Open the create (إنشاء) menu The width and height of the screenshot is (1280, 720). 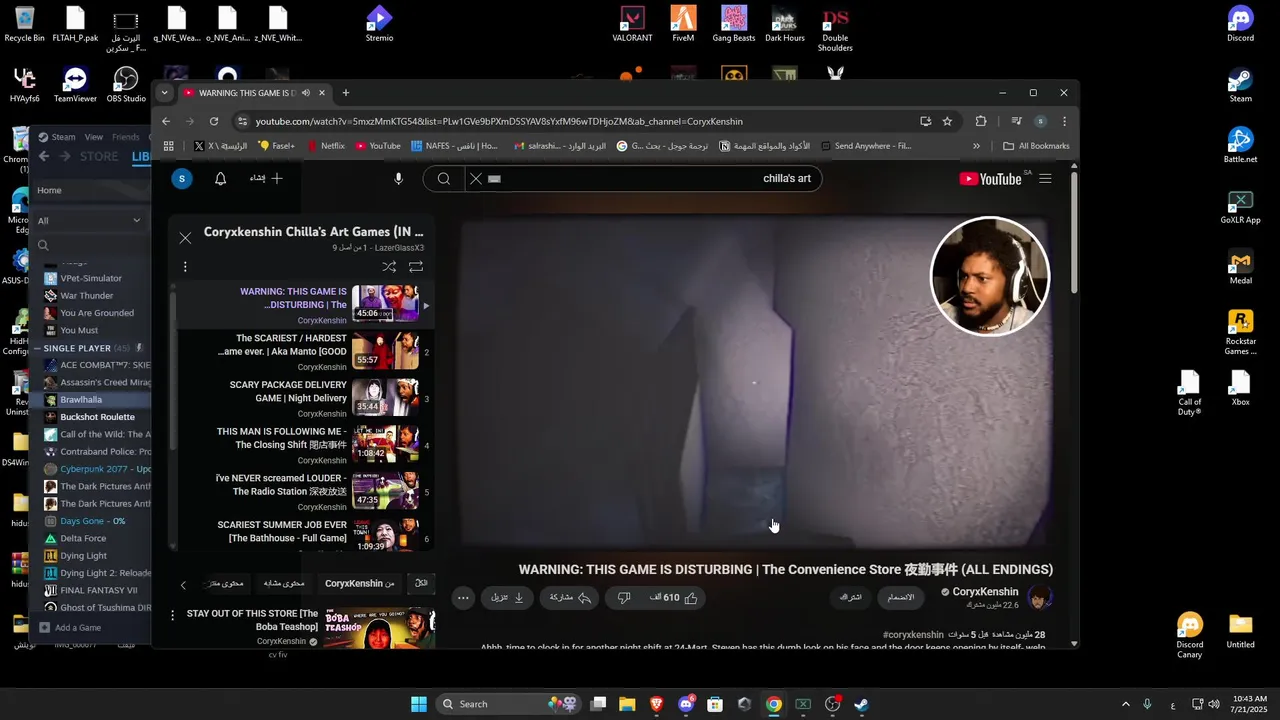(267, 179)
